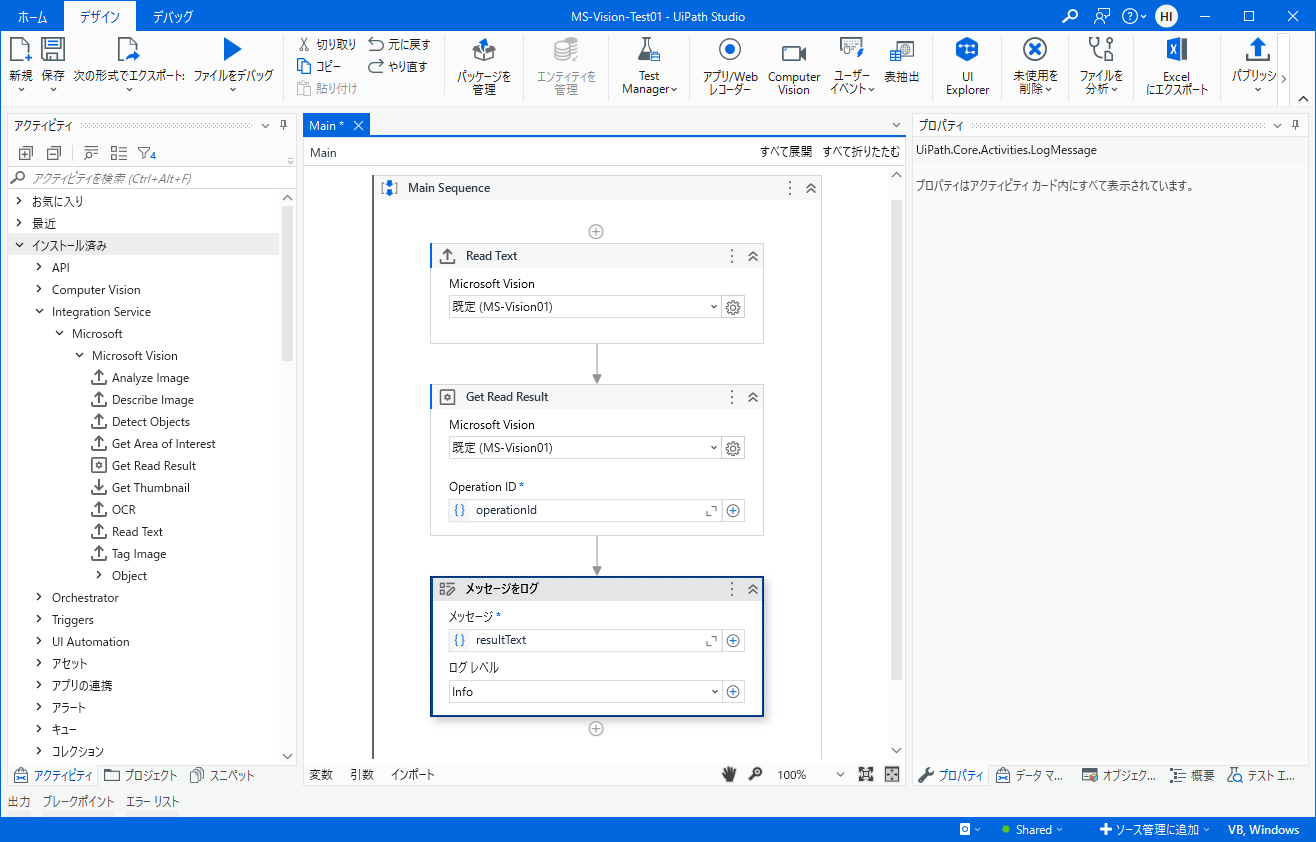This screenshot has width=1316, height=842.
Task: Click 切り取り (Cut) in ribbon
Action: (x=326, y=44)
